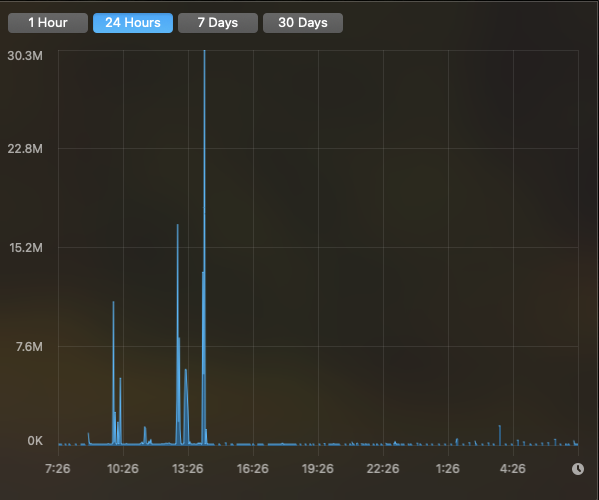The height and width of the screenshot is (500, 599).
Task: Click the 0K y-axis label
Action: pos(35,441)
